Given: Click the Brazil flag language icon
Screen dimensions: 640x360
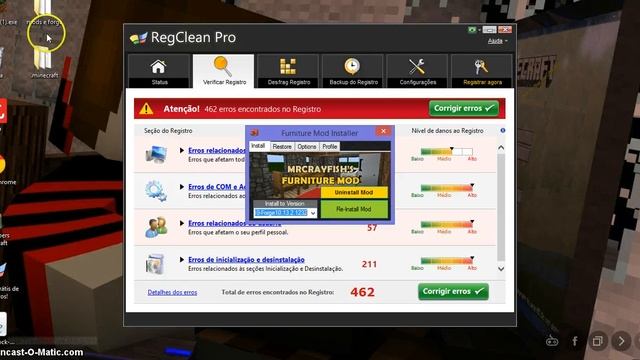Looking at the screenshot, I should click(x=472, y=30).
